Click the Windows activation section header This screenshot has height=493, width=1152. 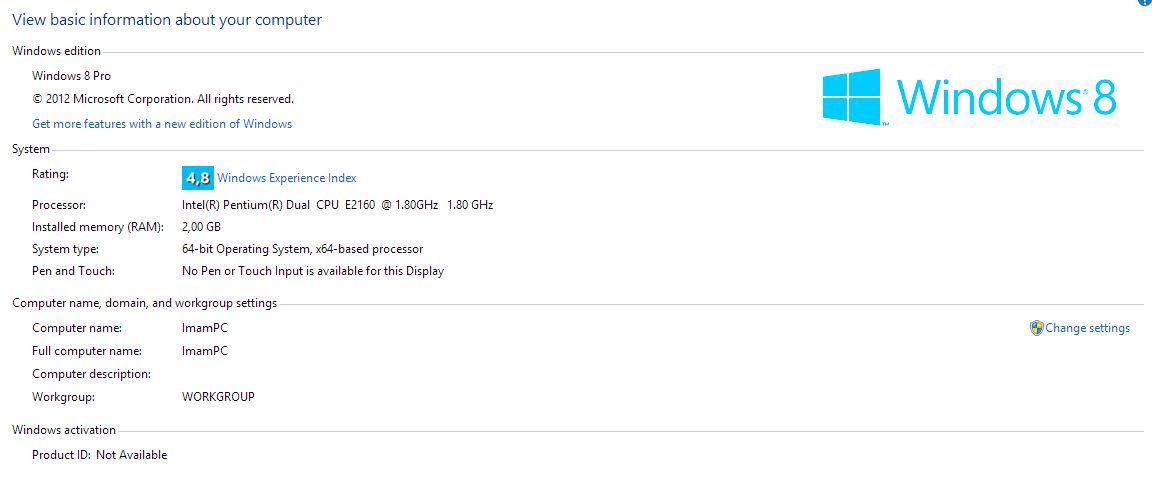(x=64, y=430)
